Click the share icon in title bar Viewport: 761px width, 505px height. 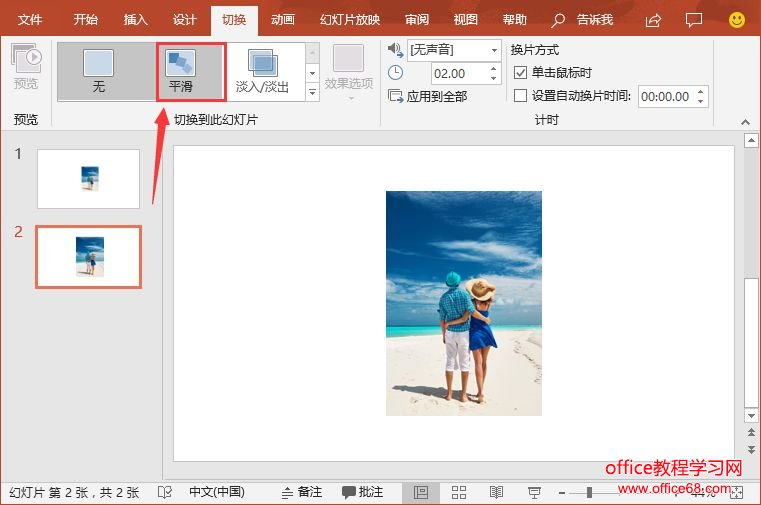653,20
